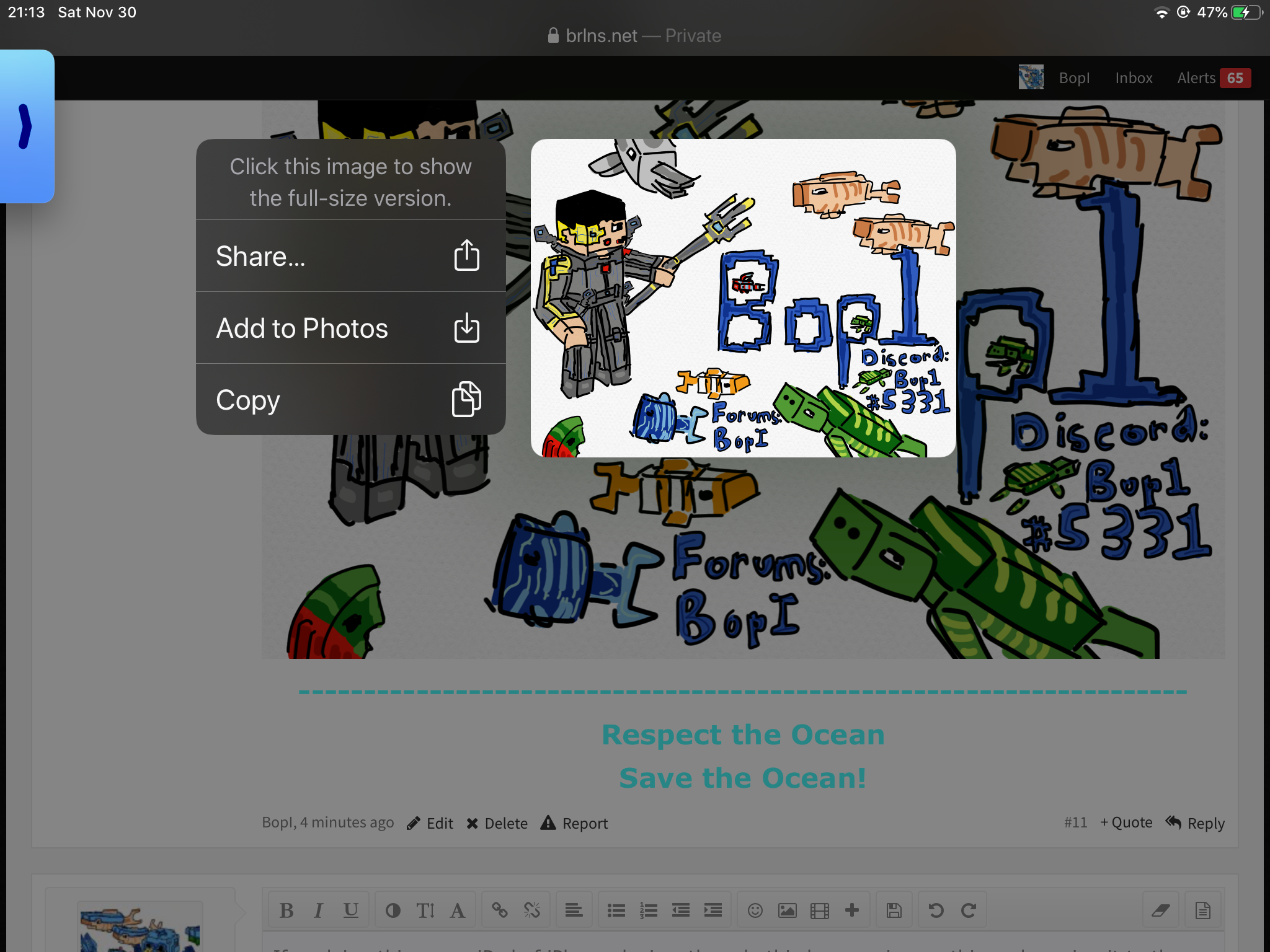Insert a link with the chain icon
The width and height of the screenshot is (1270, 952).
(x=500, y=910)
